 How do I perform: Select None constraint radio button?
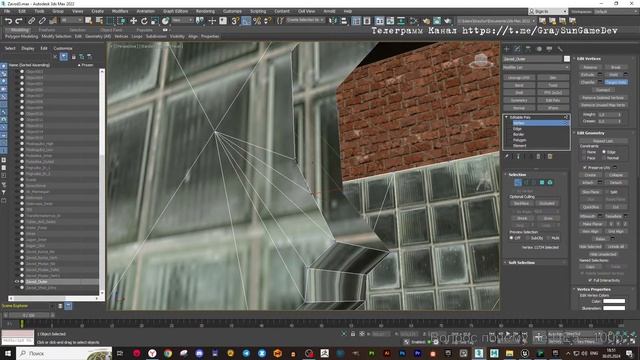[x=583, y=152]
